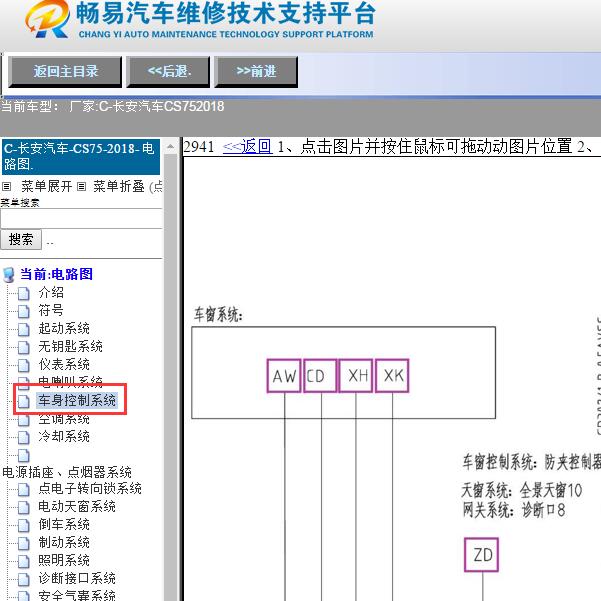Click the page icon beside 倒车系统
The height and width of the screenshot is (601, 601).
coord(24,526)
